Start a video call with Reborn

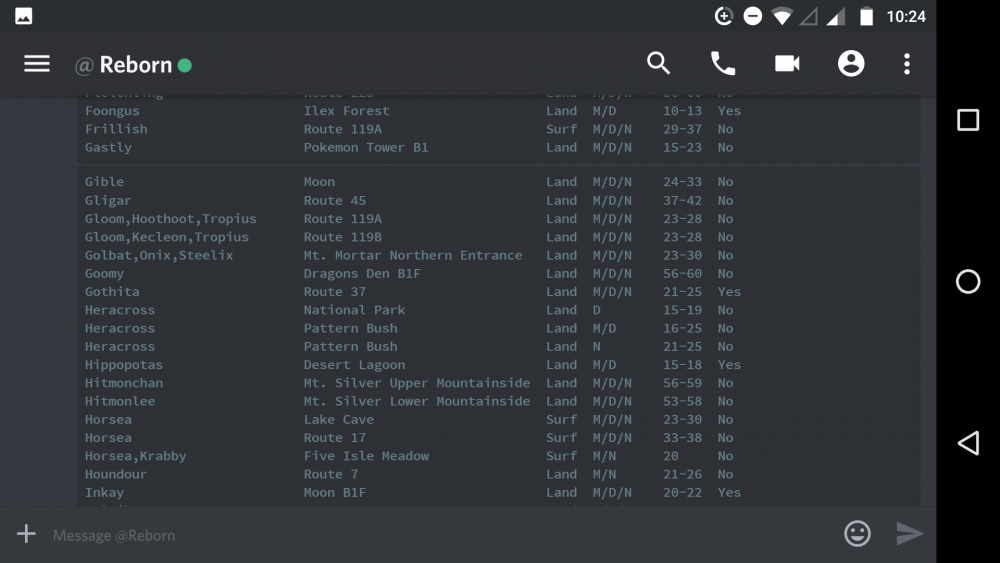click(787, 64)
